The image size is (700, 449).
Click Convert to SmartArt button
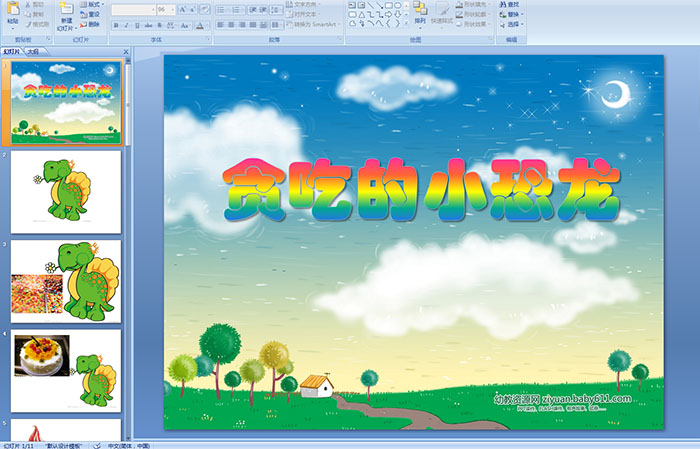pos(313,24)
